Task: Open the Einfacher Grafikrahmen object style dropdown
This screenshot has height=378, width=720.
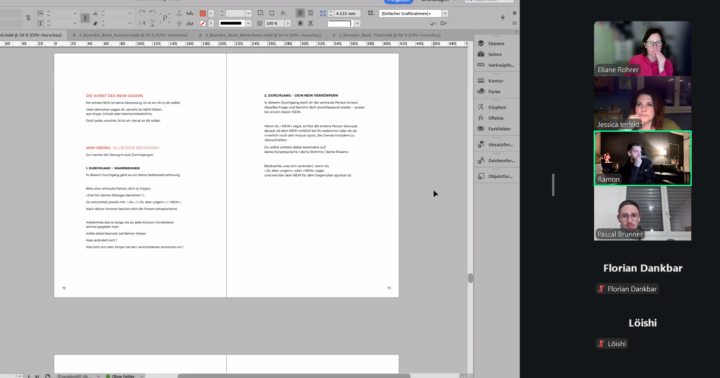Action: click(x=444, y=13)
